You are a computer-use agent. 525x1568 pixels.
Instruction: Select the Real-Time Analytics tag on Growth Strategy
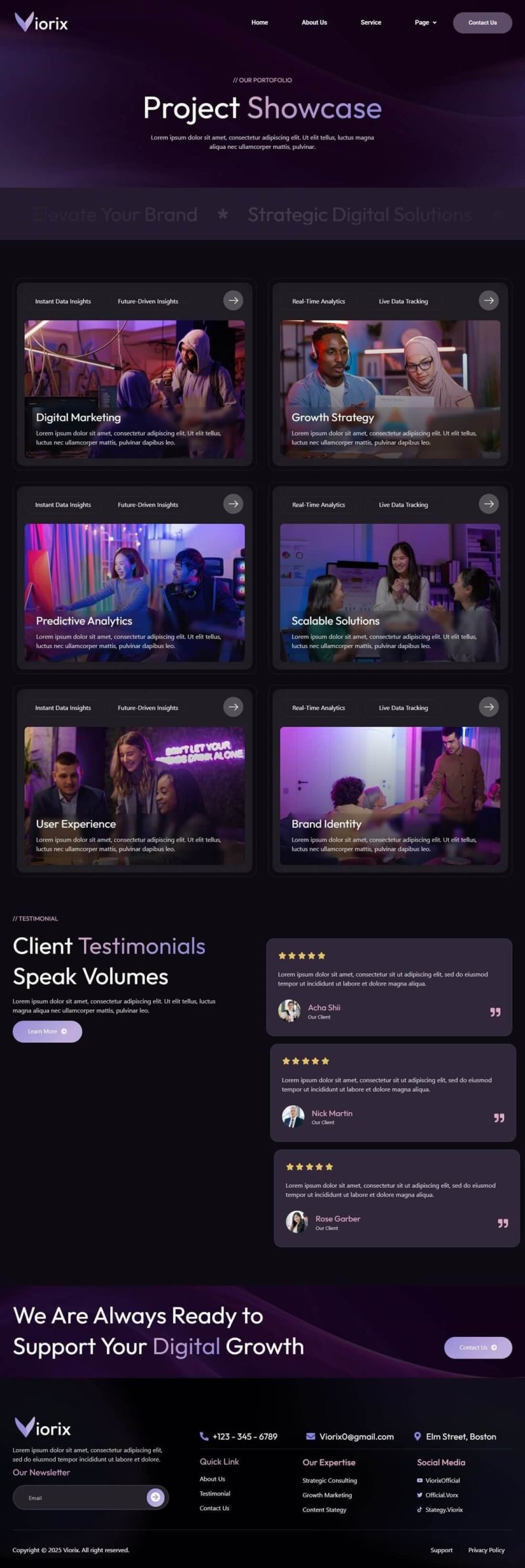[318, 301]
